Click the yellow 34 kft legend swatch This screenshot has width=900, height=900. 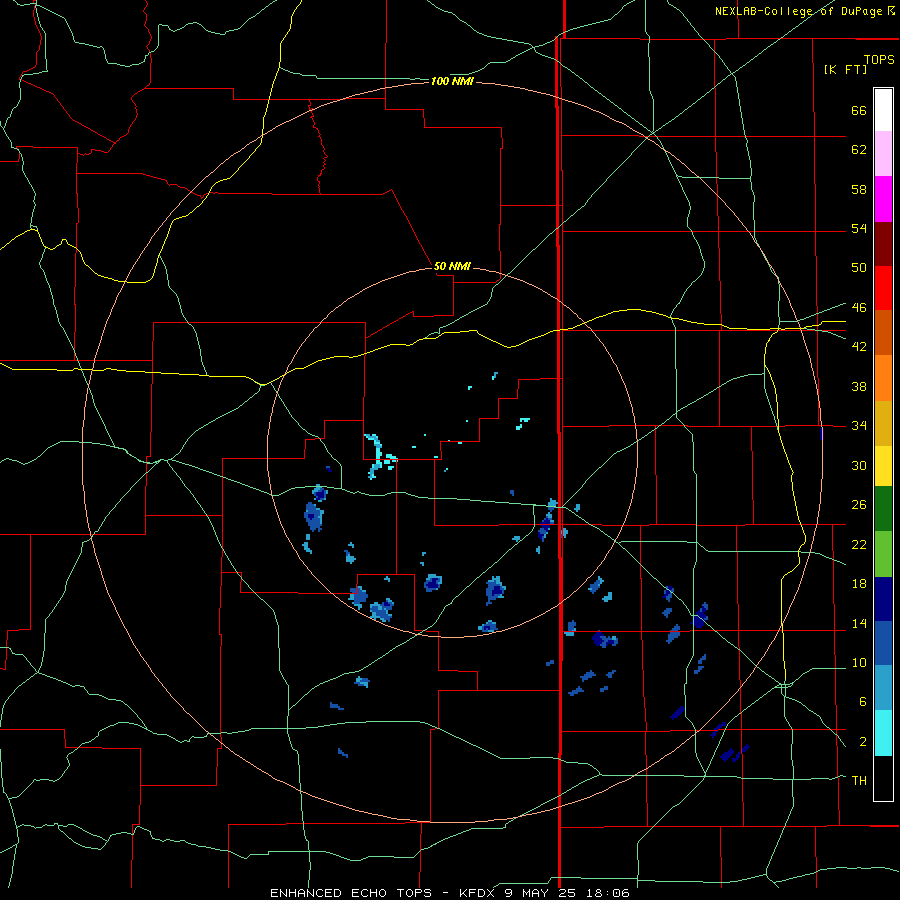883,466
